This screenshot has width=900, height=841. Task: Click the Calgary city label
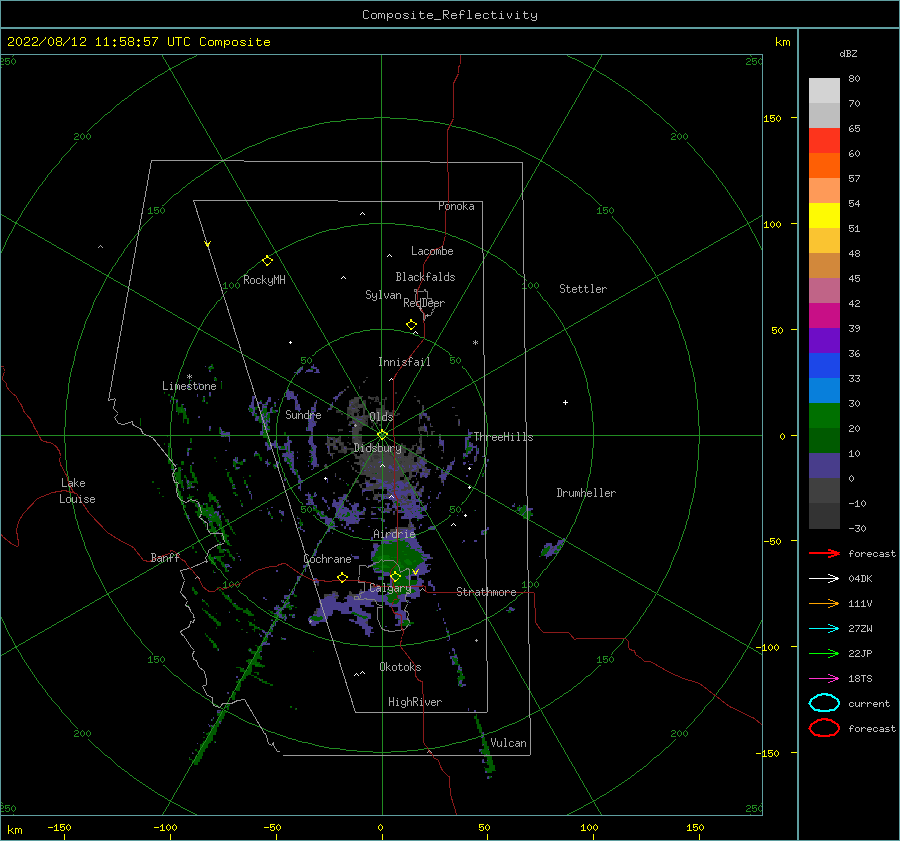[390, 588]
